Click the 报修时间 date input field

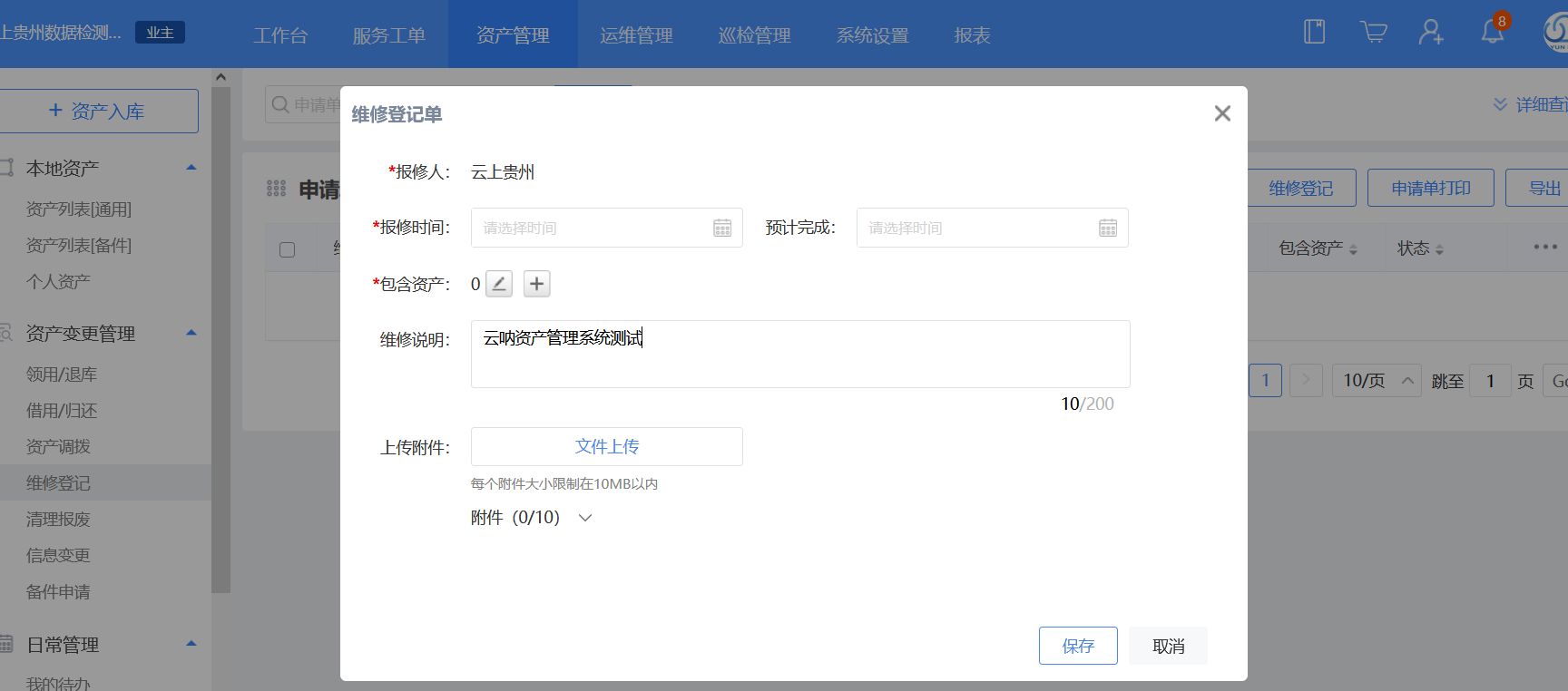(x=606, y=228)
